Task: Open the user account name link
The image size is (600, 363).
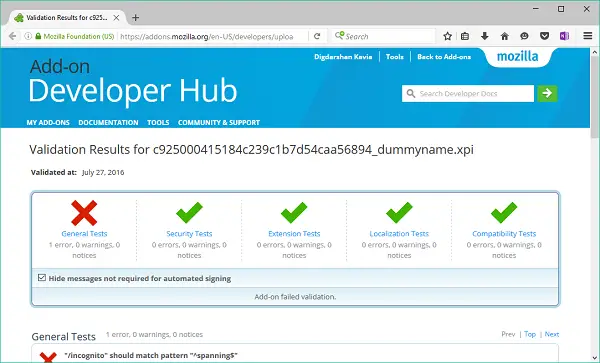Action: coord(343,57)
